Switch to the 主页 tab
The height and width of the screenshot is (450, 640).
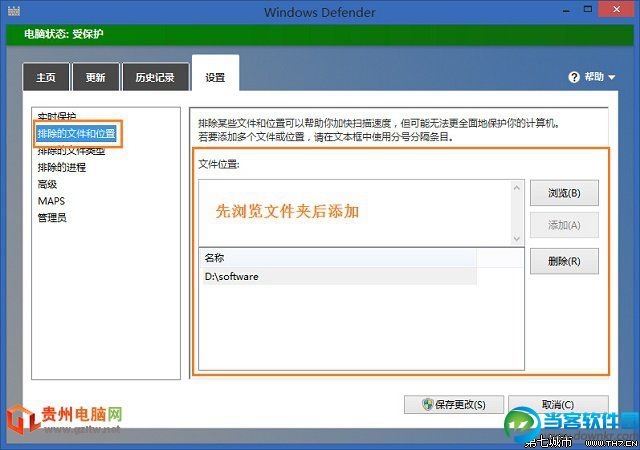pos(46,77)
